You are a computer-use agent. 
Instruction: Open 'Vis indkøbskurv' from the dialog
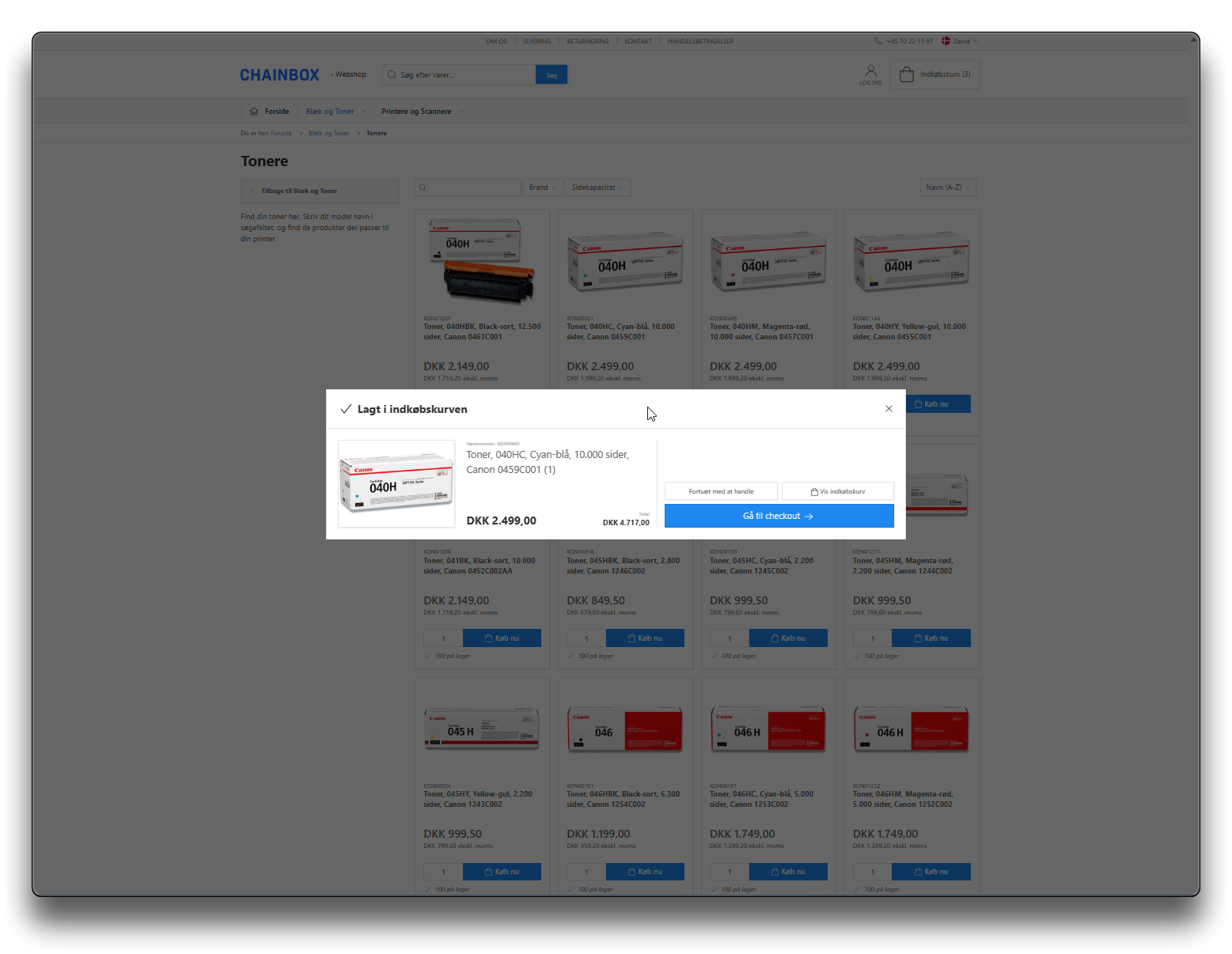tap(838, 491)
